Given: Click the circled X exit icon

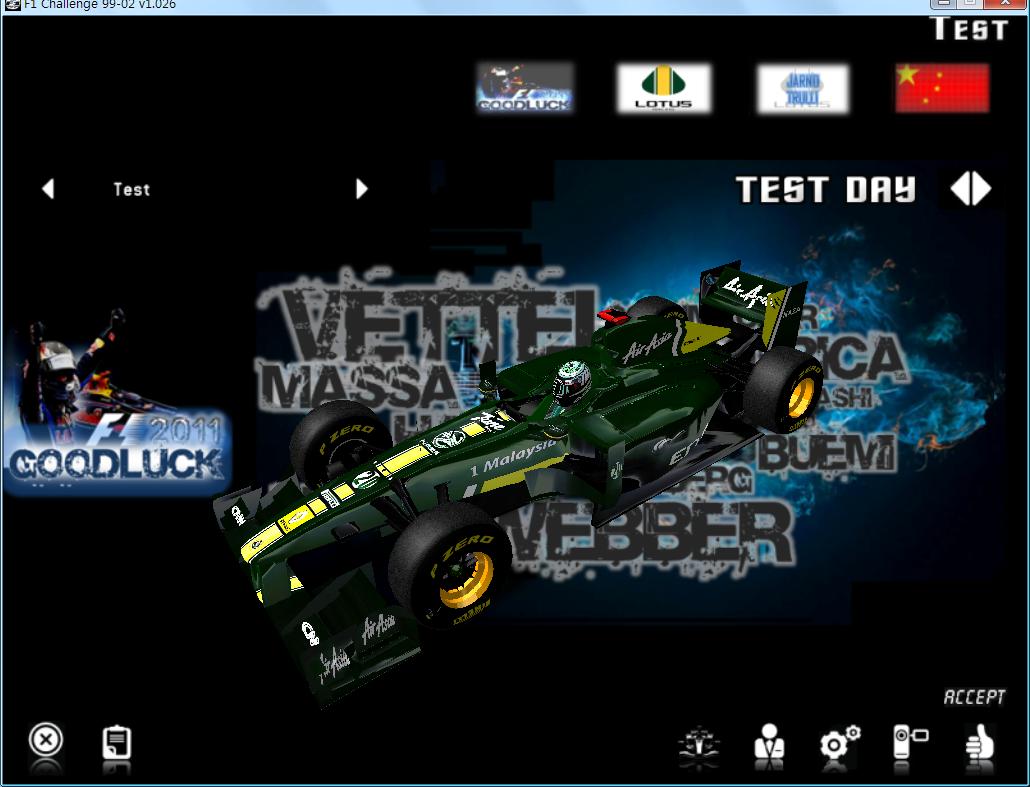Looking at the screenshot, I should coord(46,741).
